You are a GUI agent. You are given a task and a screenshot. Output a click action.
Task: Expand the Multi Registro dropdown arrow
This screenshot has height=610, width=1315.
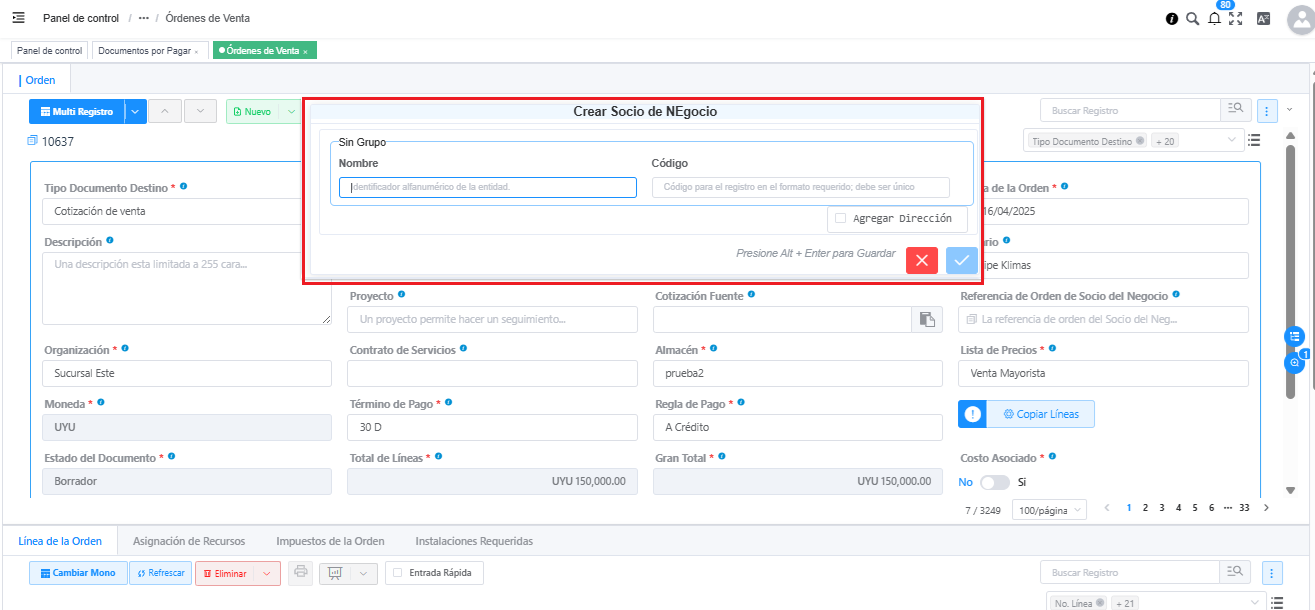tap(136, 112)
